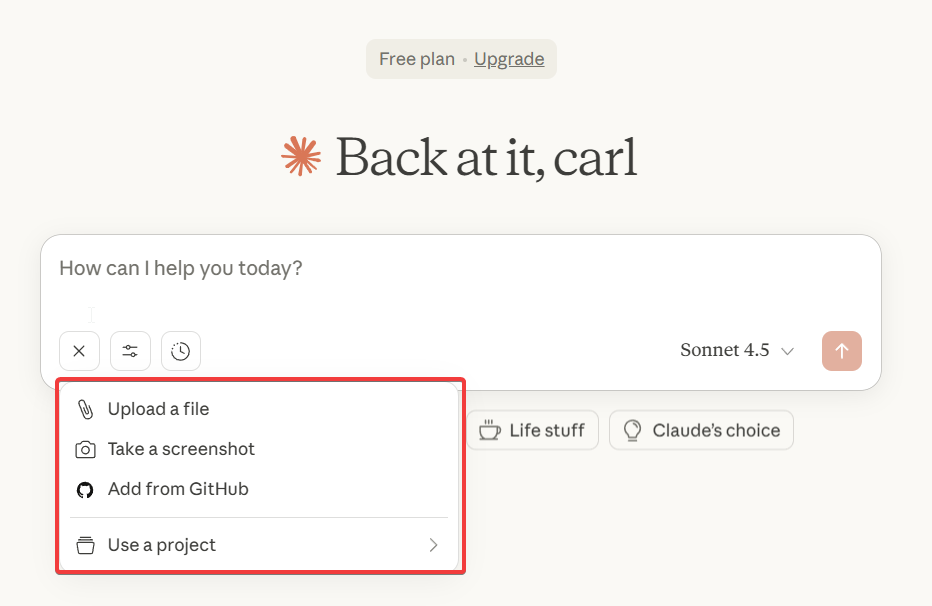Click the coffee cup icon in Life stuff

(489, 430)
